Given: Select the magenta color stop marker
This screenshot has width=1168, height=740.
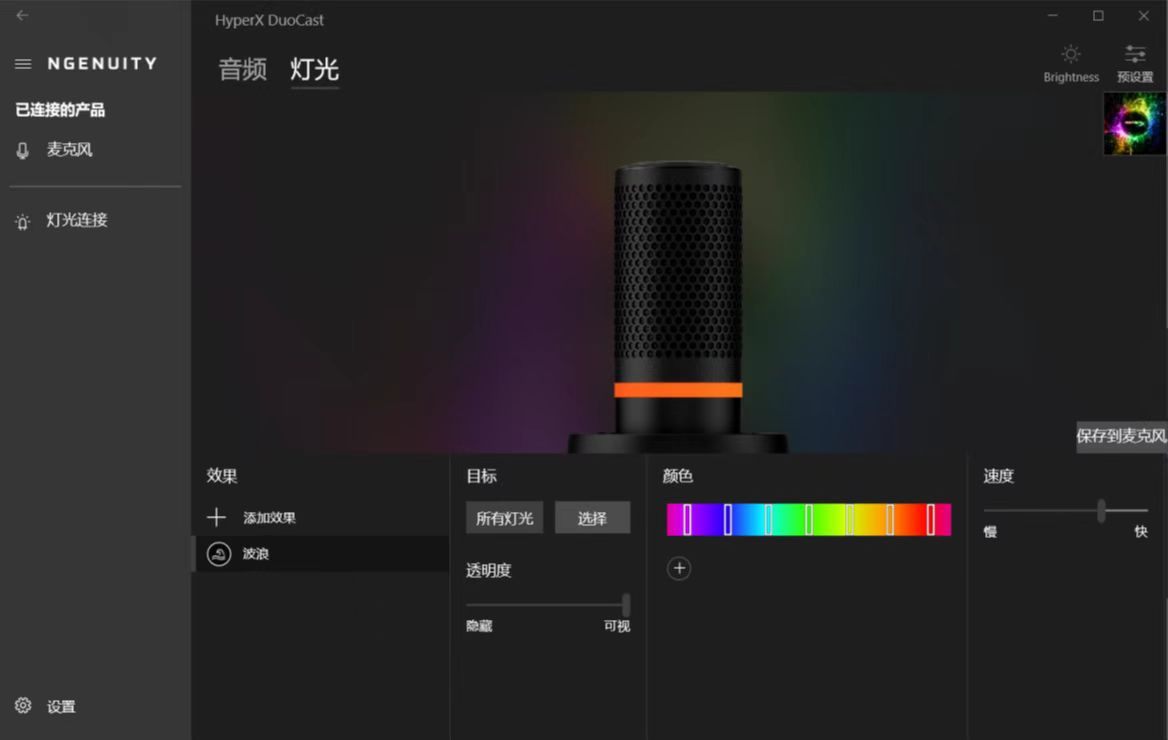Looking at the screenshot, I should 688,519.
